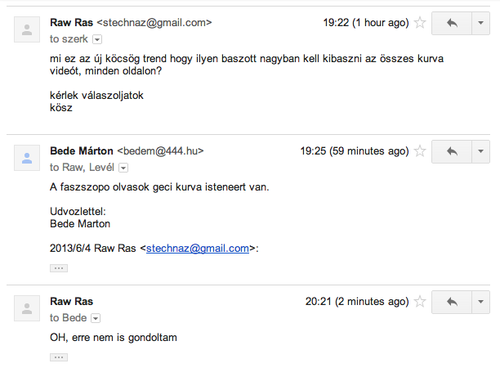Star the 19:22 message from Raw Ras
Image resolution: width=500 pixels, height=368 pixels.
420,23
